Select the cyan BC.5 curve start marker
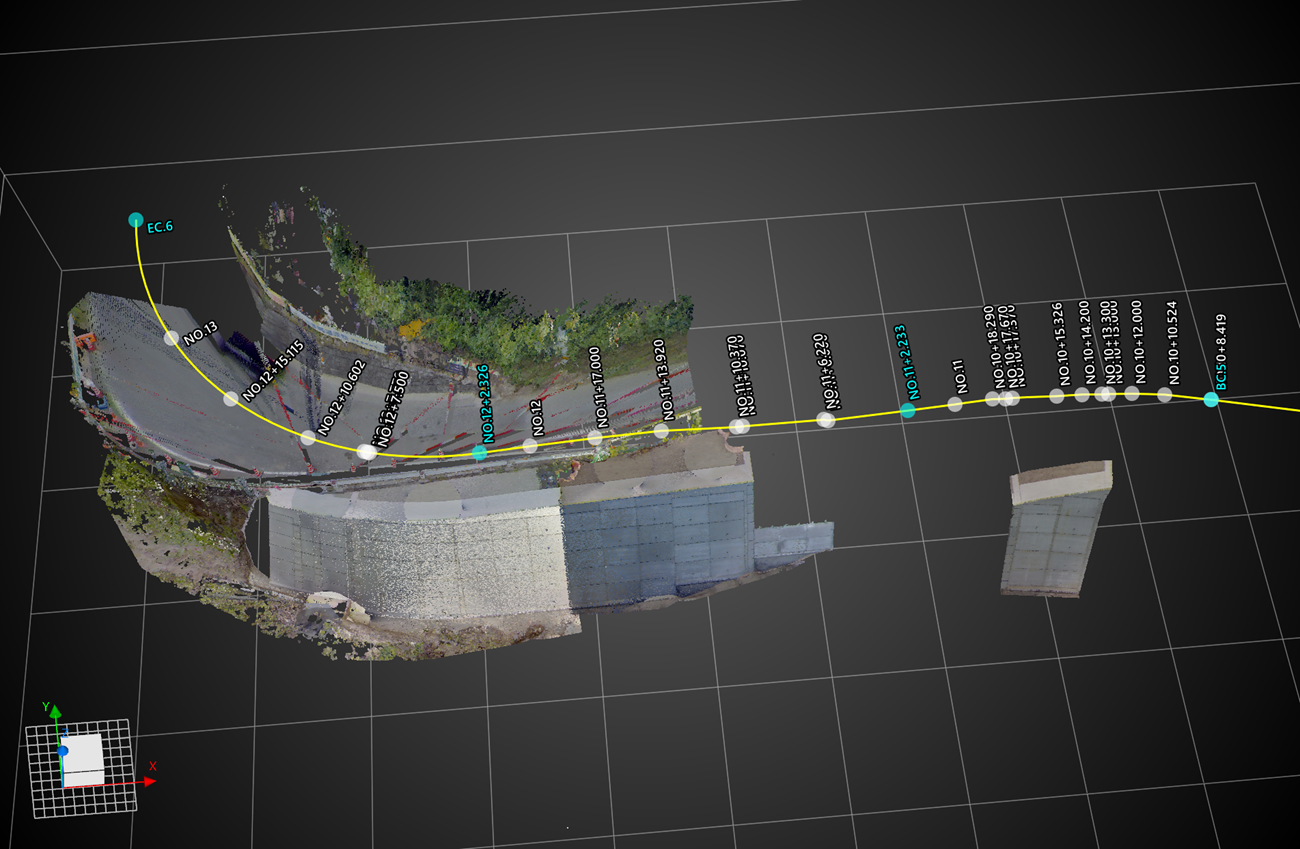1300x849 pixels. (x=1211, y=399)
